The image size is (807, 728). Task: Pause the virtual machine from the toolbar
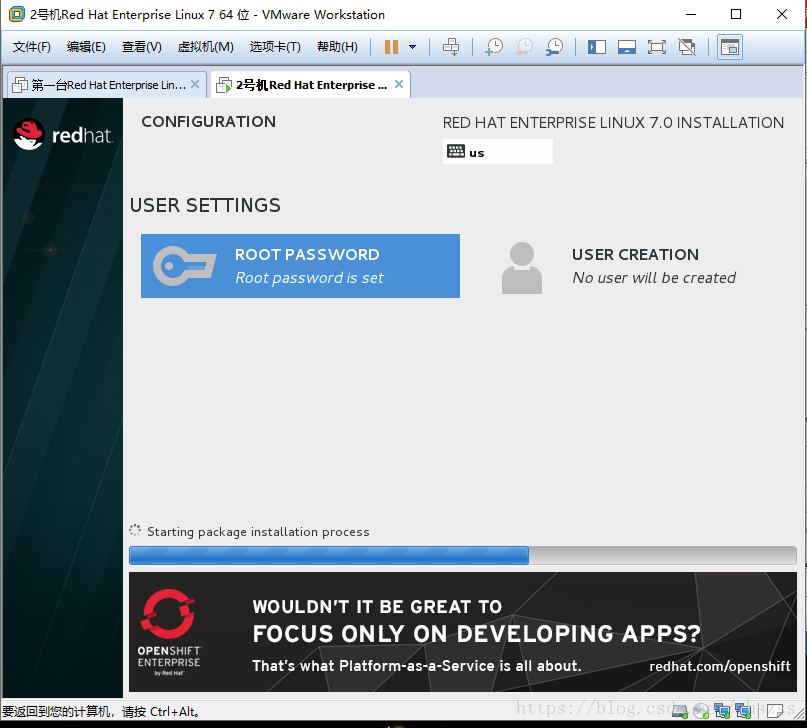[x=391, y=47]
